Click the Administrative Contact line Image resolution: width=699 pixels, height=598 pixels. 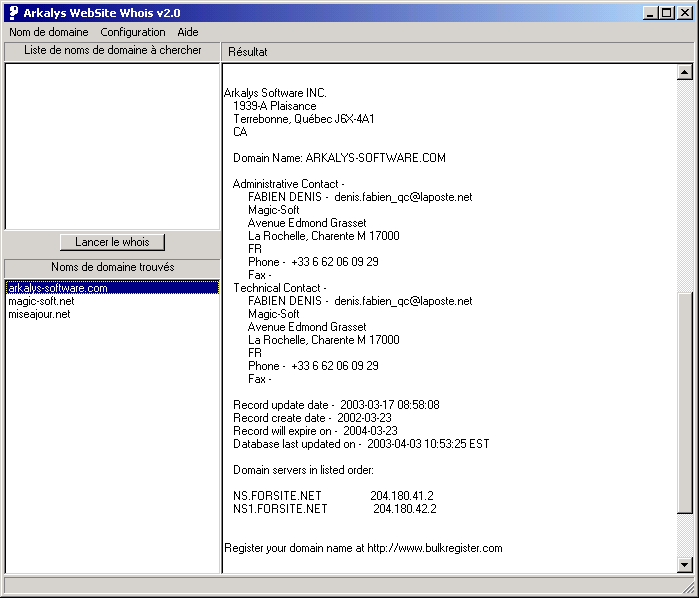[x=288, y=184]
